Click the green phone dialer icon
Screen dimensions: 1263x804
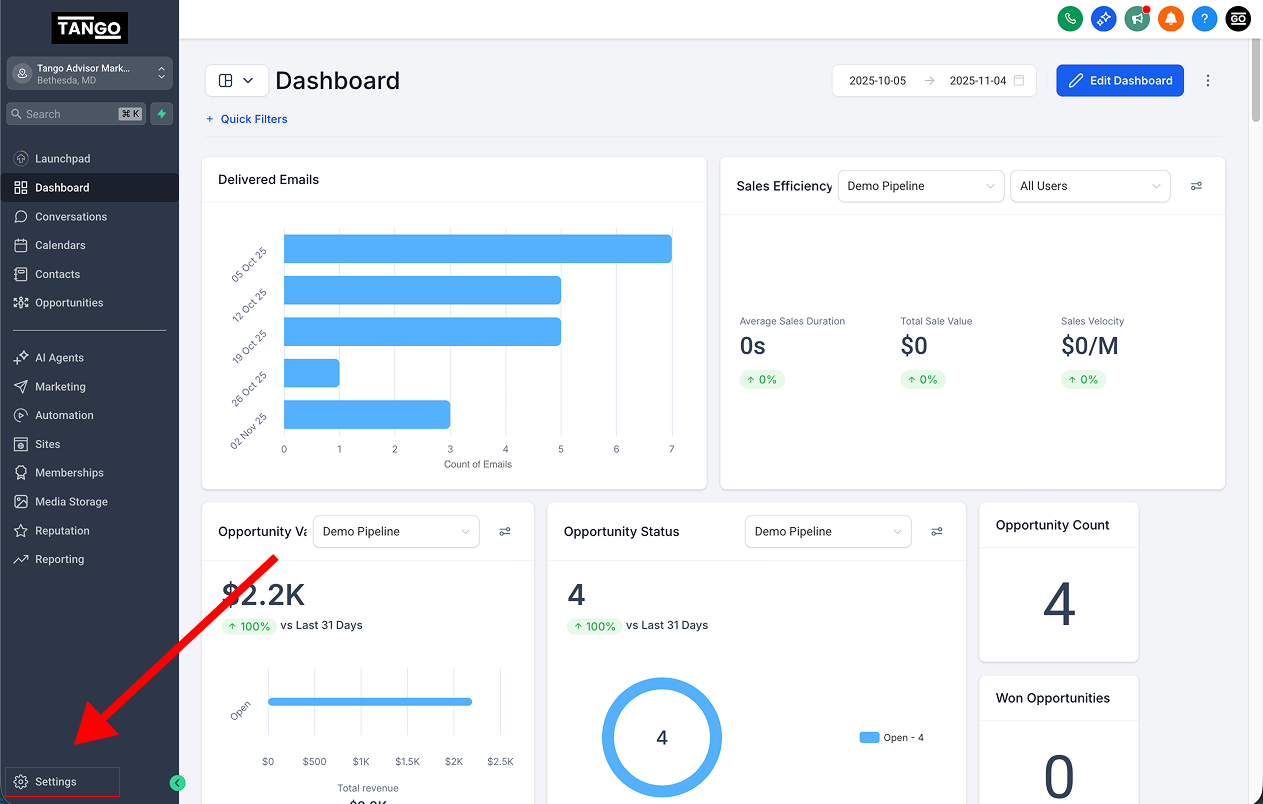click(1070, 18)
